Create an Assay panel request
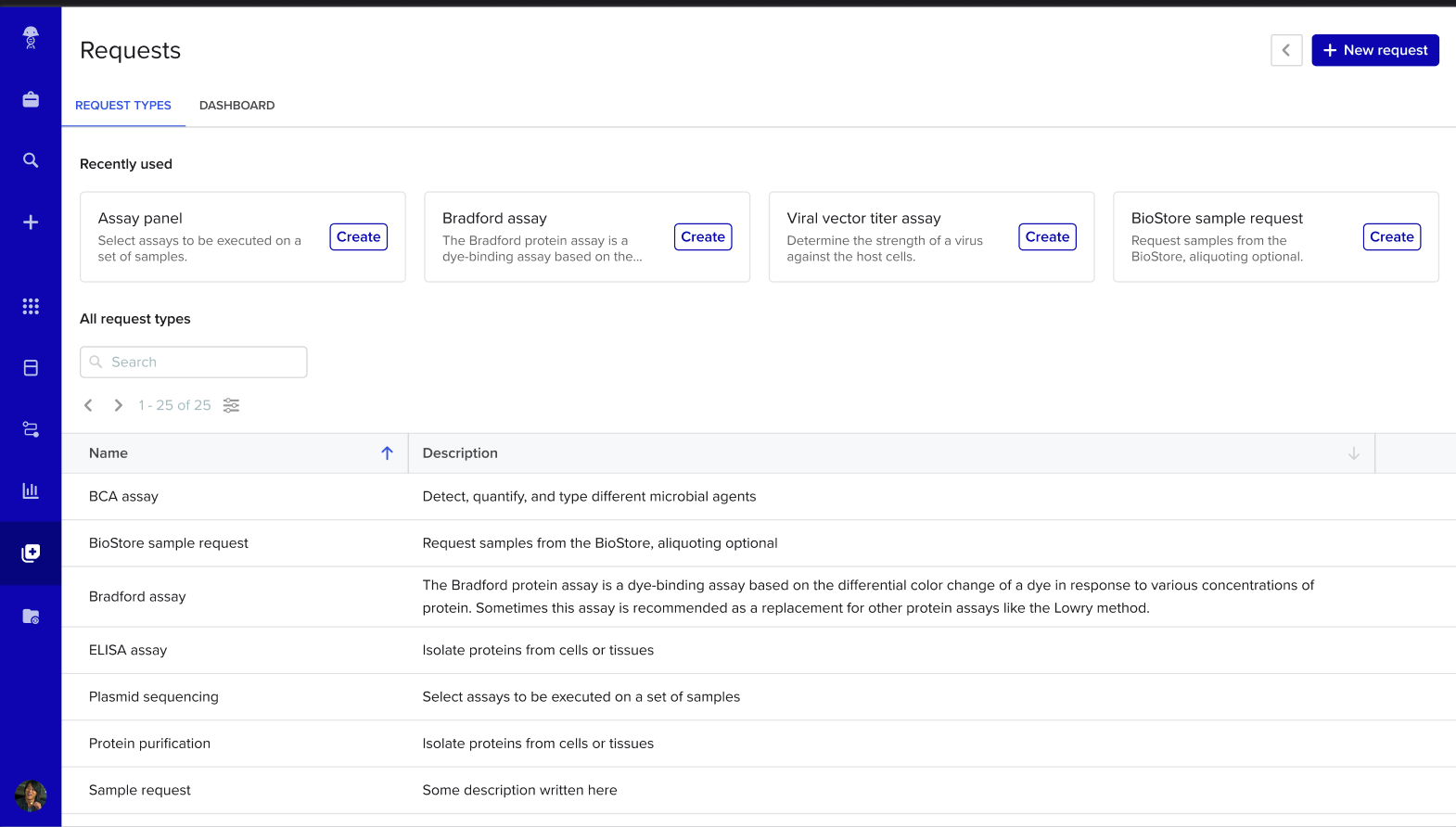 359,236
